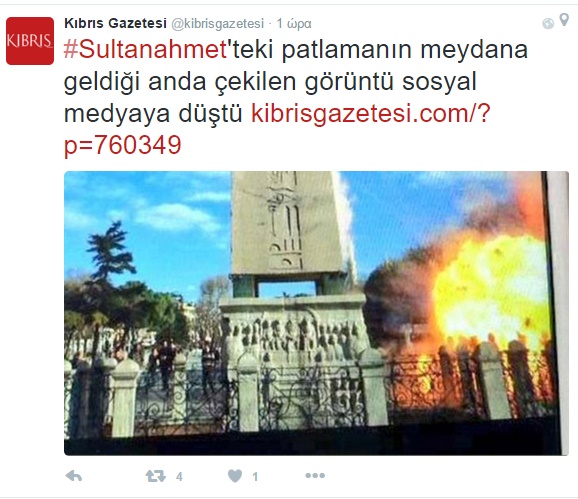Viewport: 578px width, 499px height.
Task: Follow the kibrisgazetesi.com/?p=760349 link
Action: (277, 129)
